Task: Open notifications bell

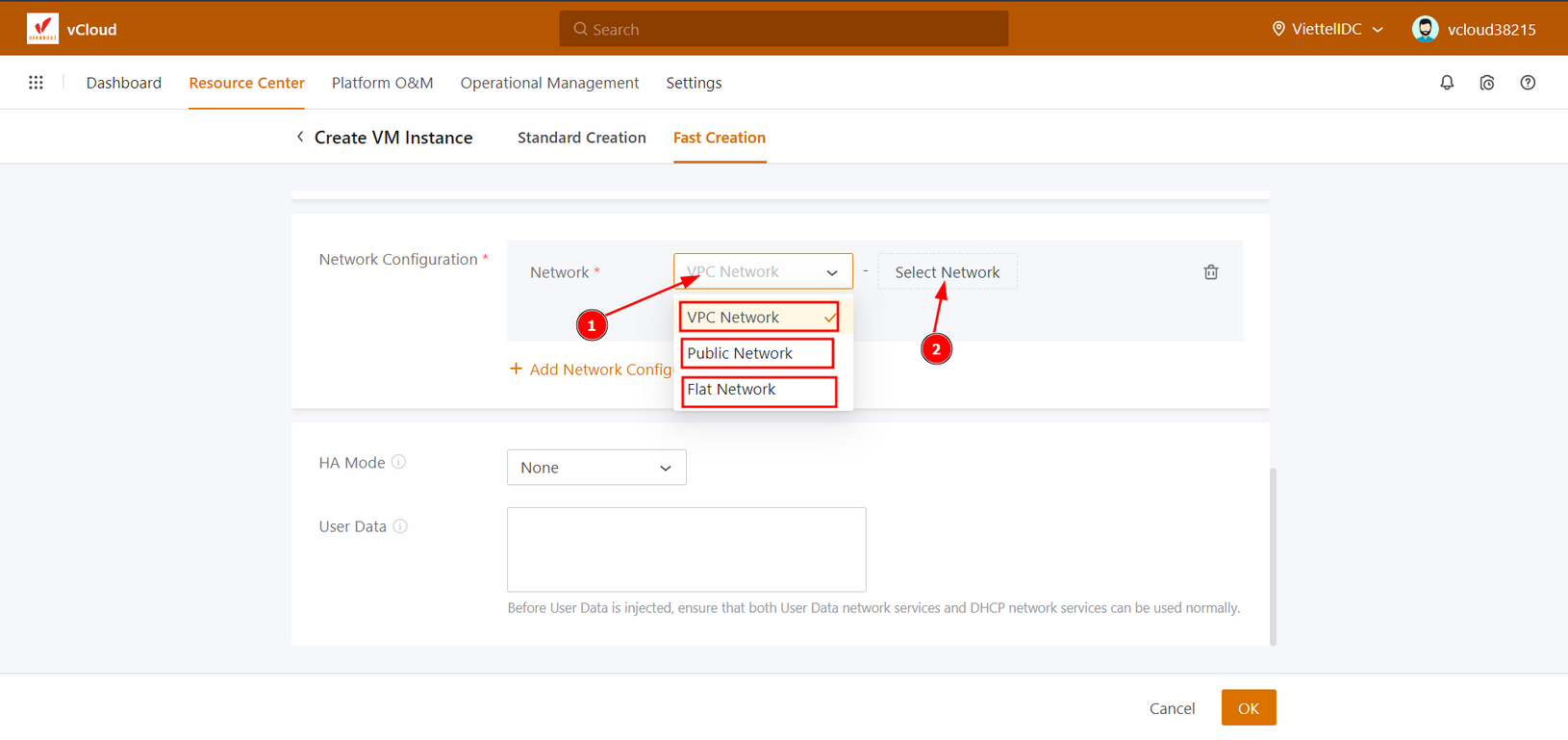Action: click(x=1446, y=83)
